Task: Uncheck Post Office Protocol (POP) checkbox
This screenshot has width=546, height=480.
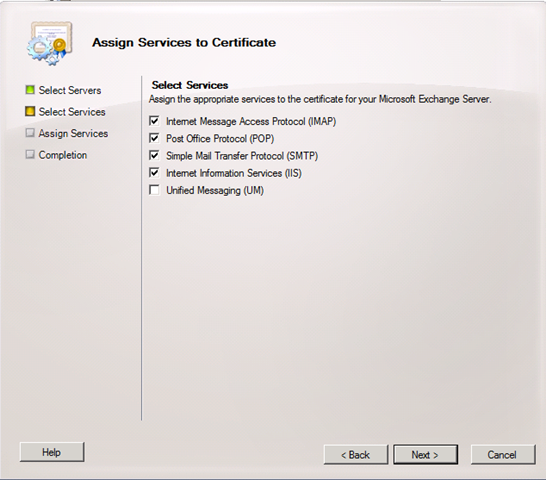Action: click(x=154, y=138)
